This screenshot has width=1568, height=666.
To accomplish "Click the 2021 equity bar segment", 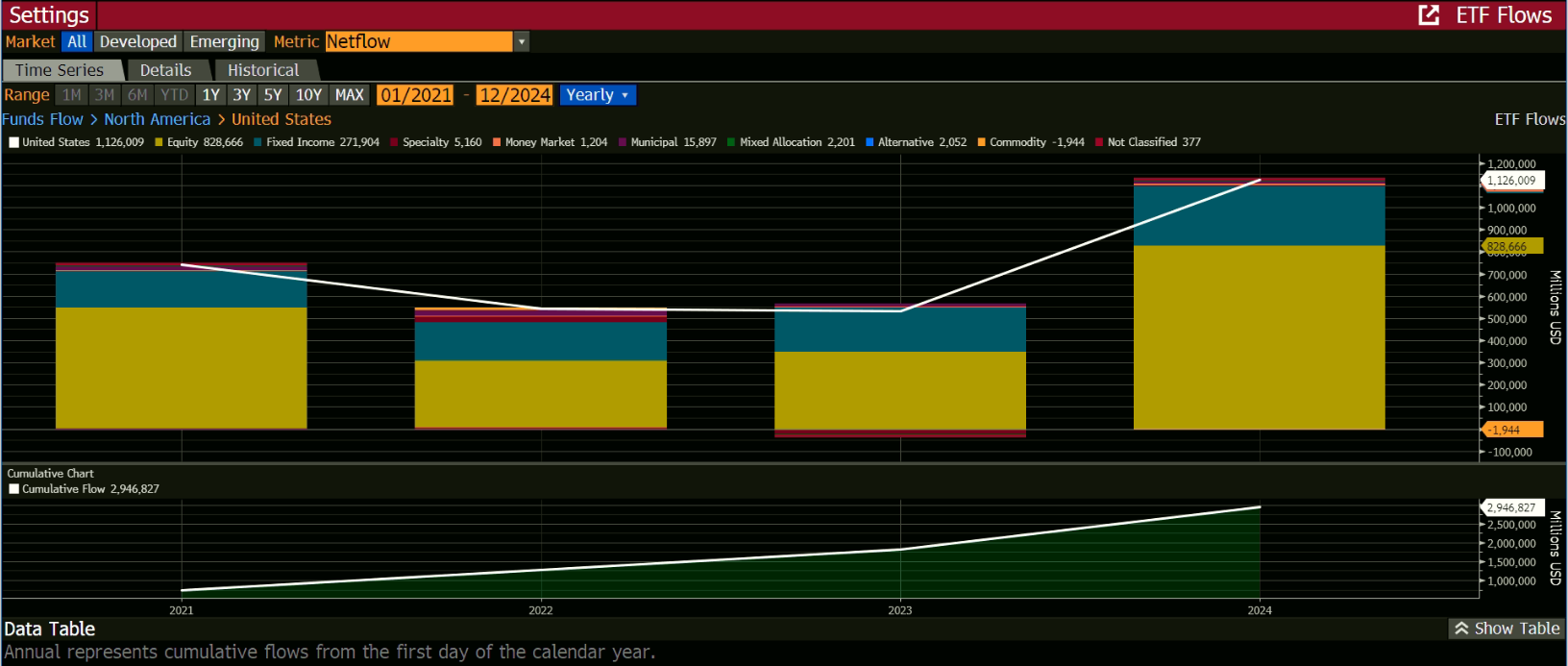I will 182,367.
